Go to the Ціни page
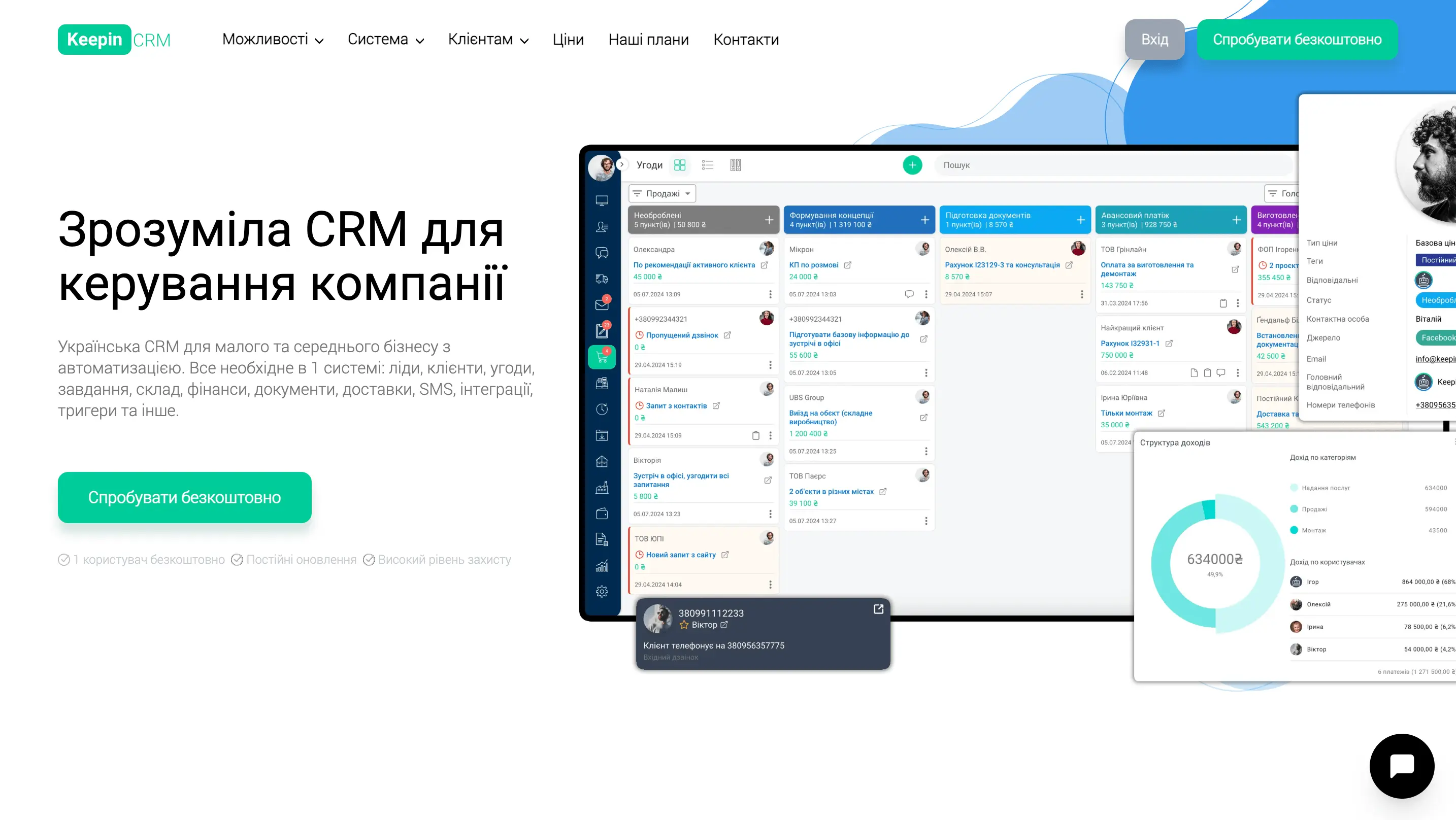This screenshot has width=1456, height=820. 568,40
